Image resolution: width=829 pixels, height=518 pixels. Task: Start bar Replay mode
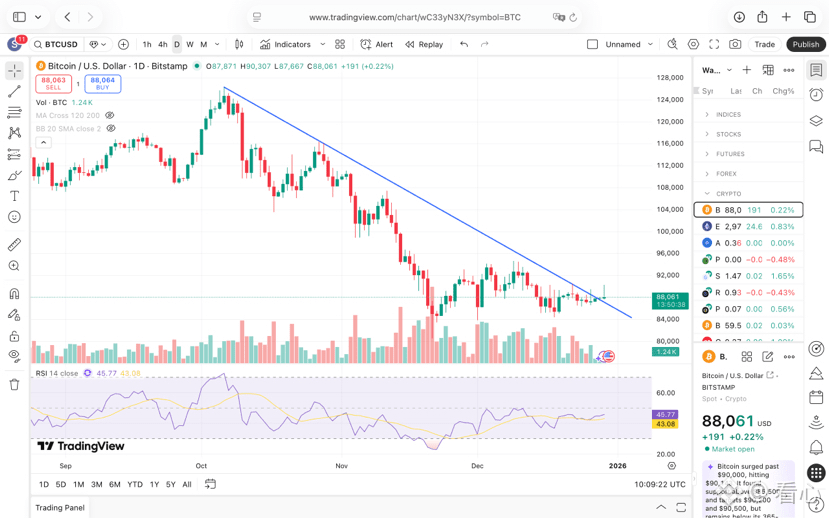[x=424, y=44]
